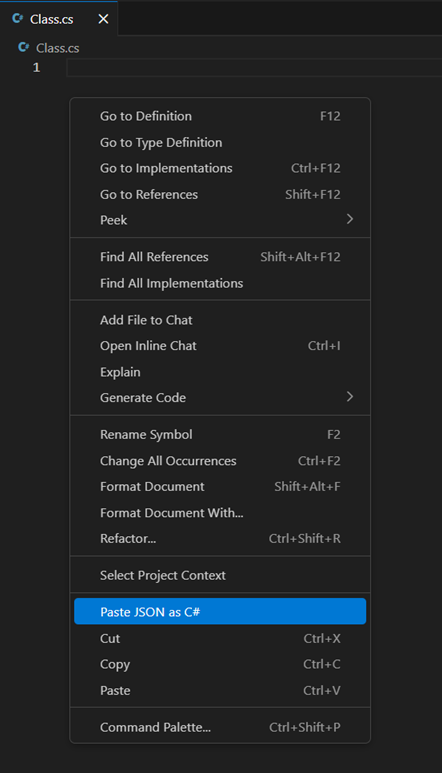The image size is (442, 773).
Task: Select Paste JSON as C#
Action: (220, 612)
